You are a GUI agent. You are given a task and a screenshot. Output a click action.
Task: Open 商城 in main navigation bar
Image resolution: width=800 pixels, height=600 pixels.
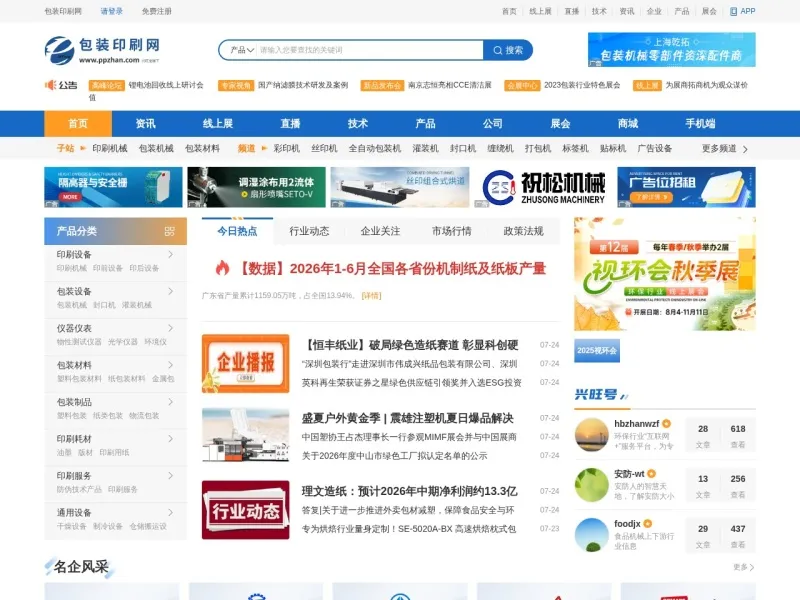click(x=628, y=123)
